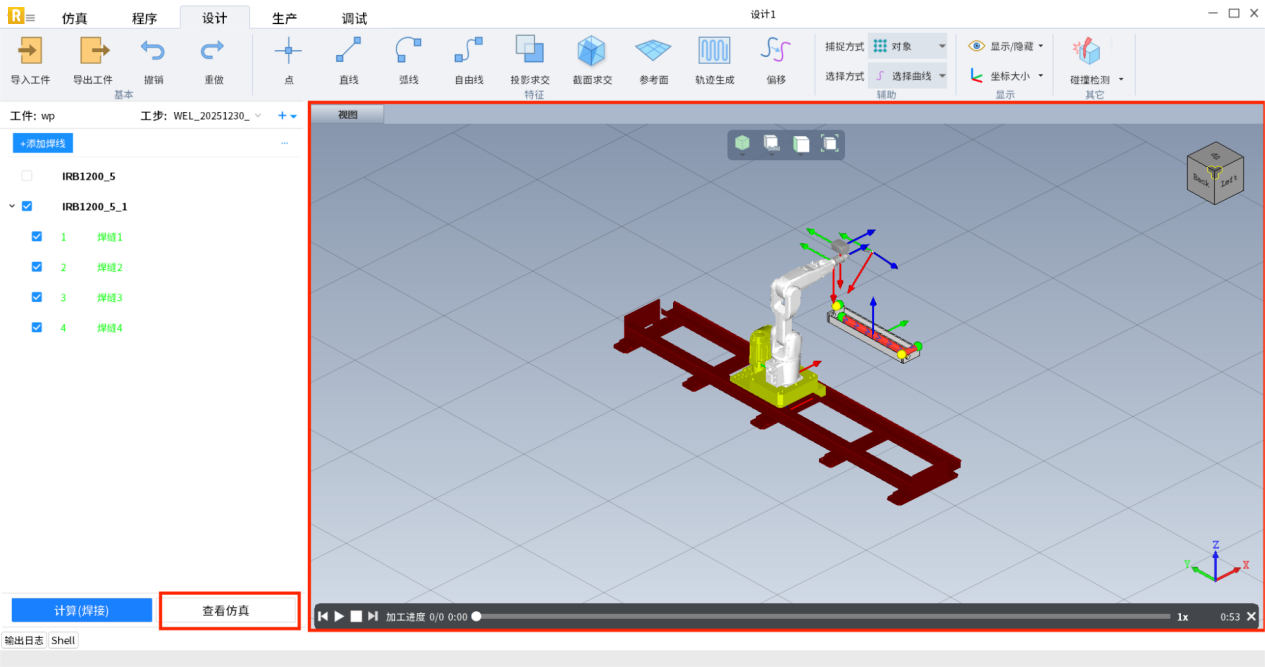The height and width of the screenshot is (667, 1265).
Task: Select the 直线 line tool
Action: (x=348, y=51)
